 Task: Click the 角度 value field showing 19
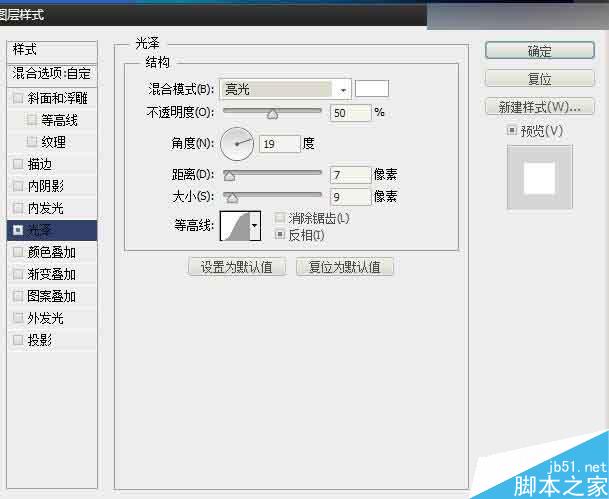coord(280,144)
